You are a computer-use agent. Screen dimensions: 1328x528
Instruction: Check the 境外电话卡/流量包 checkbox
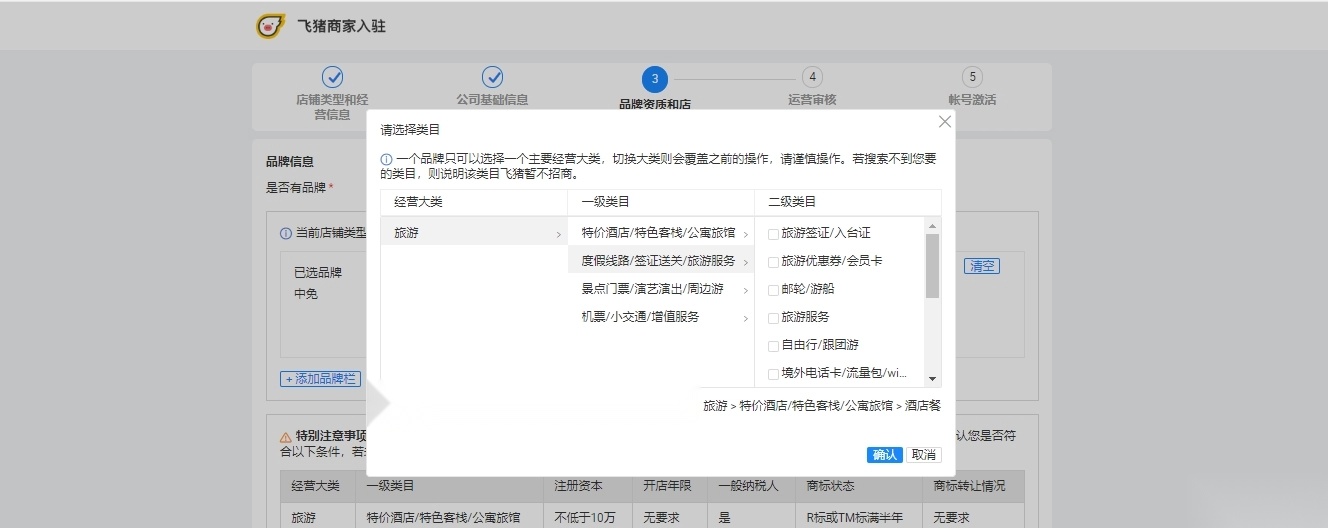pos(773,373)
